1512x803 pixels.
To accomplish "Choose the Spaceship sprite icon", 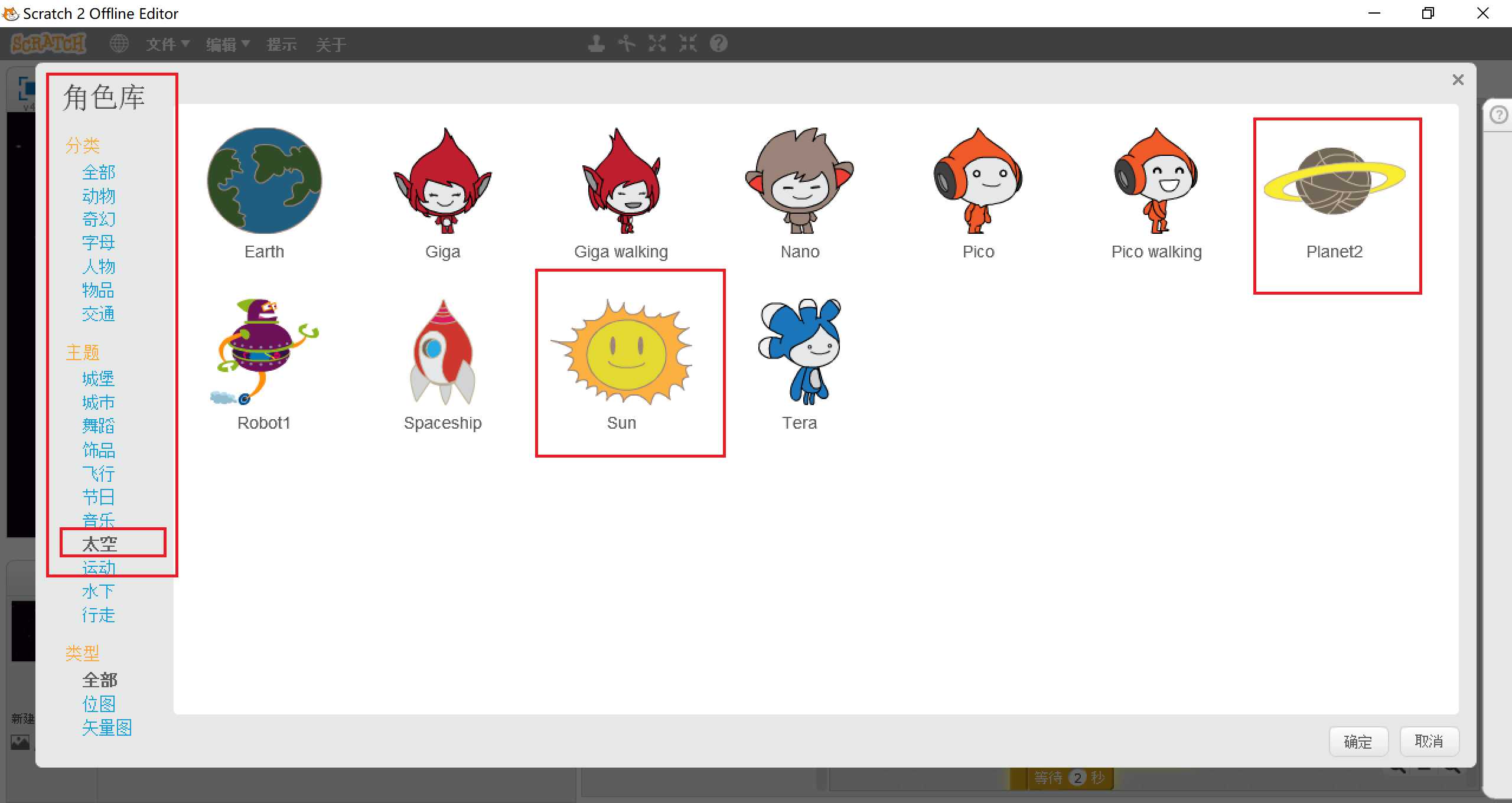I will (442, 353).
